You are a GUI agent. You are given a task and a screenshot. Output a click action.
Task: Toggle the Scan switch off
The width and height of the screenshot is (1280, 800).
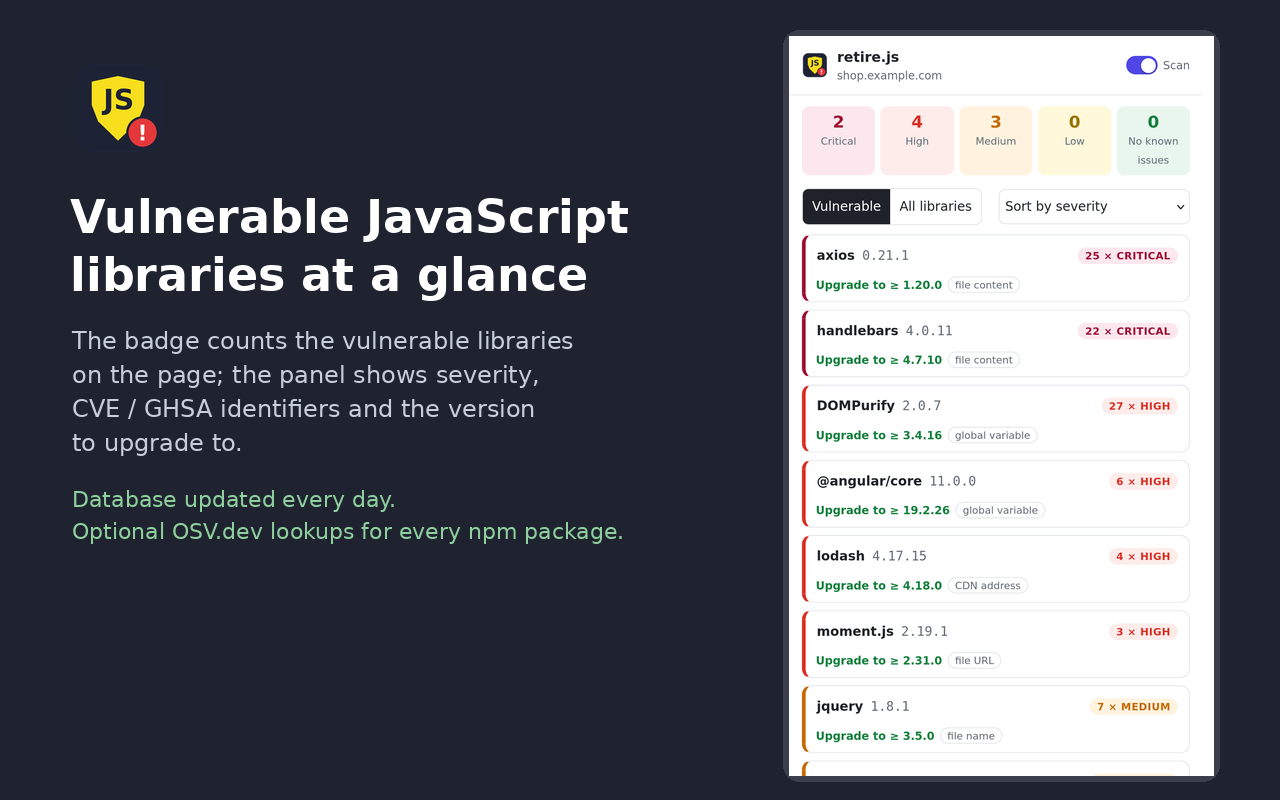point(1142,65)
